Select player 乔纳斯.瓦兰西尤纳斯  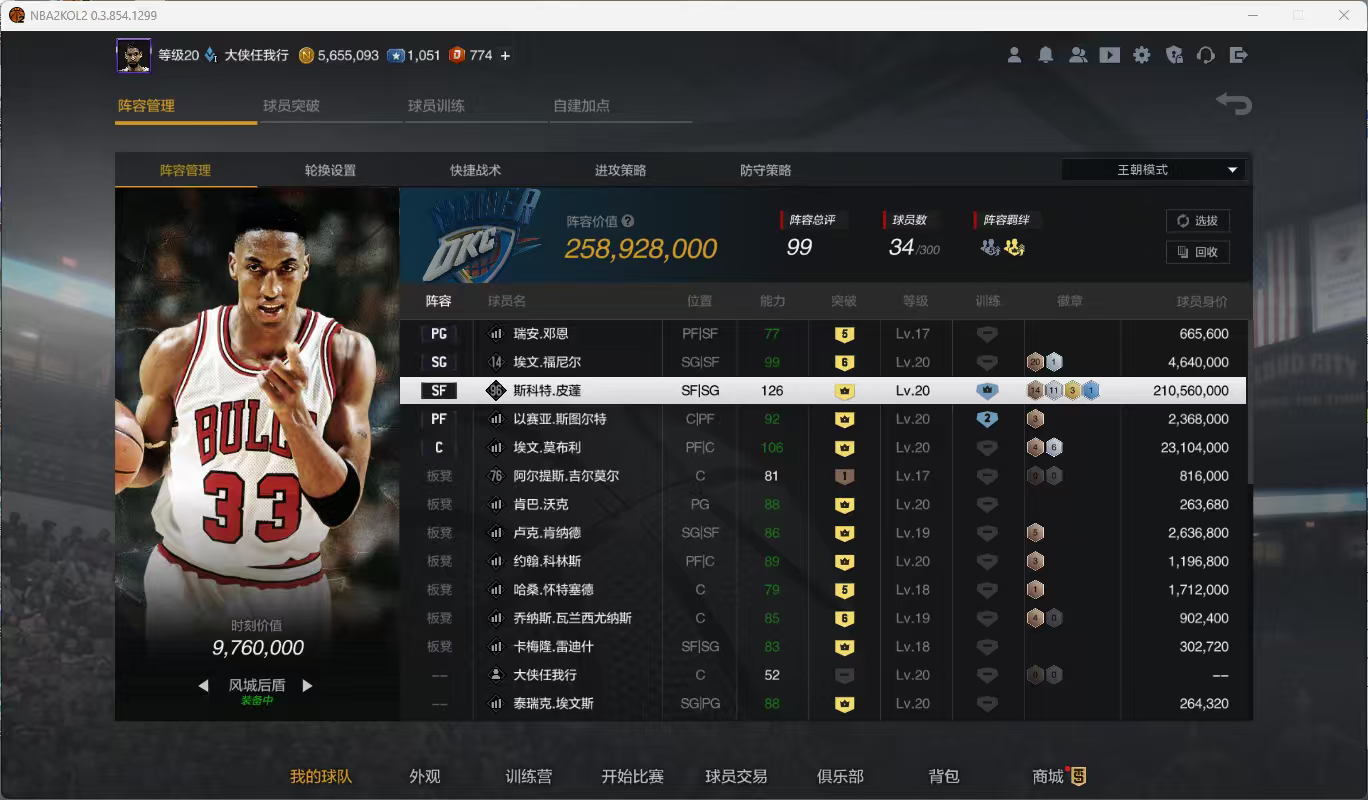click(573, 619)
